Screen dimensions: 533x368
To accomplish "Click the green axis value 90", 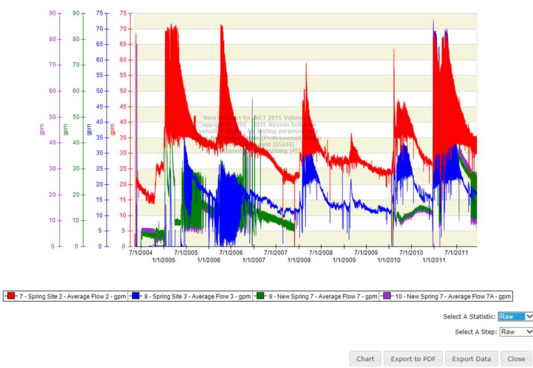I will [x=76, y=13].
